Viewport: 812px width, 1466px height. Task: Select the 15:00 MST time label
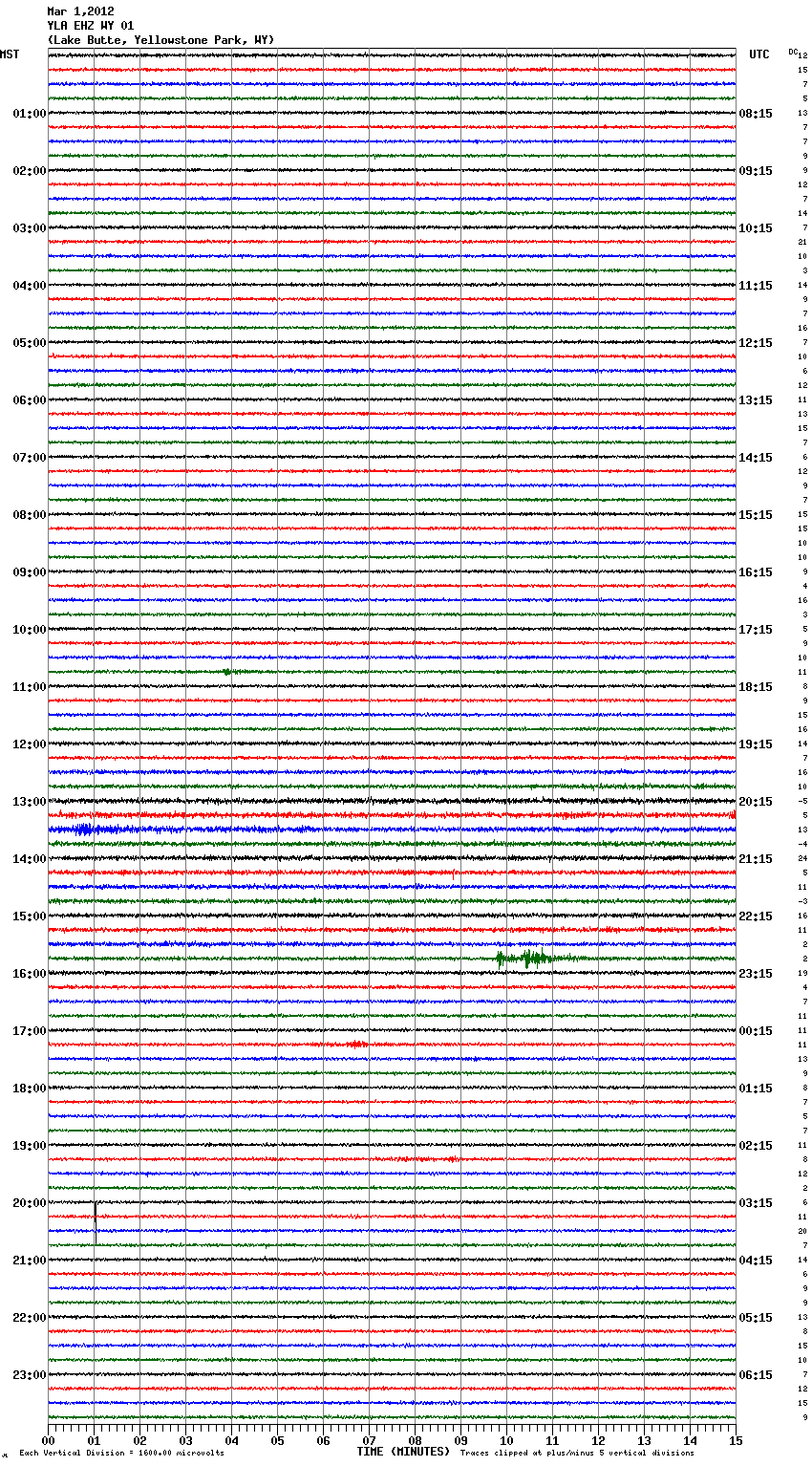pyautogui.click(x=29, y=916)
